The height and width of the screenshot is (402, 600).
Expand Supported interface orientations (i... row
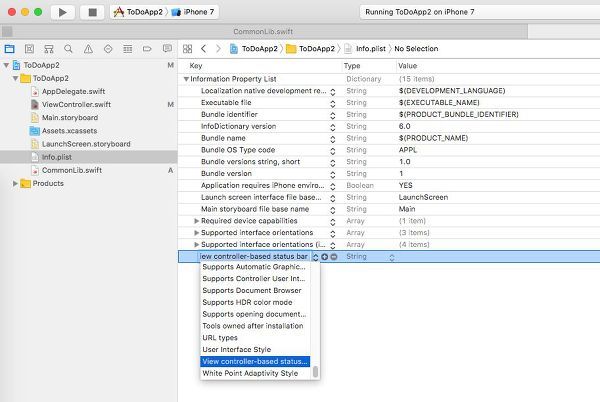coord(196,245)
